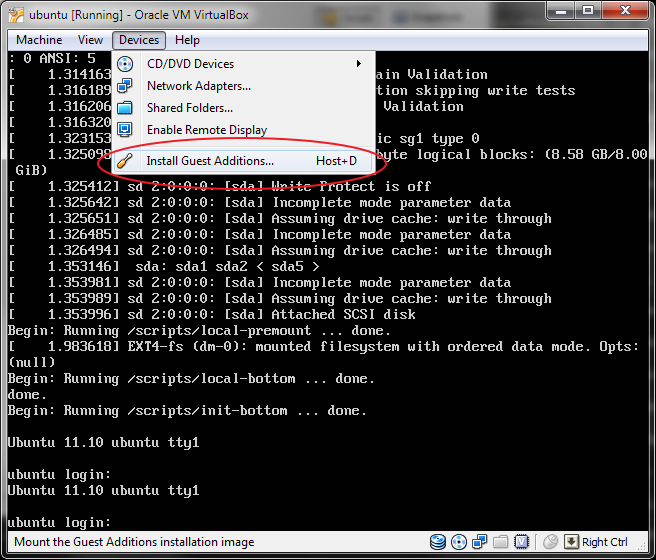Click the 'Attached SCSI disk' console line

(x=212, y=315)
